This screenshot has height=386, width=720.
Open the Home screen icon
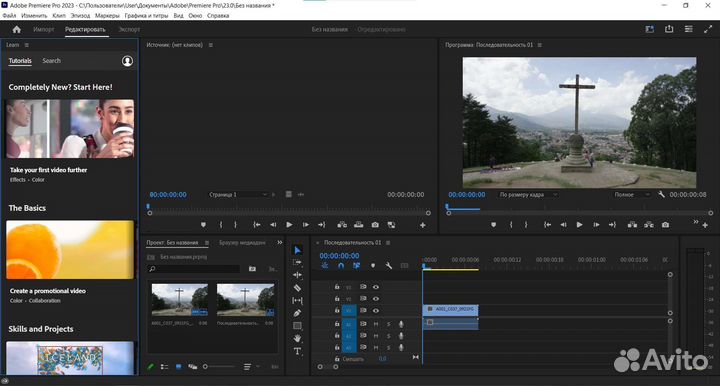[17, 29]
